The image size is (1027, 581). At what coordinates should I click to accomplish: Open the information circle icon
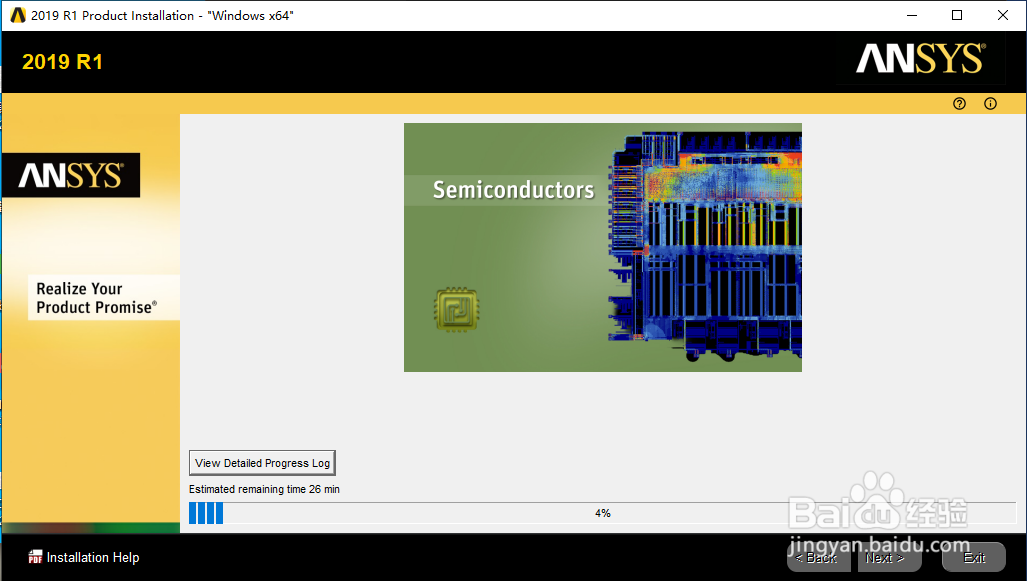point(990,103)
